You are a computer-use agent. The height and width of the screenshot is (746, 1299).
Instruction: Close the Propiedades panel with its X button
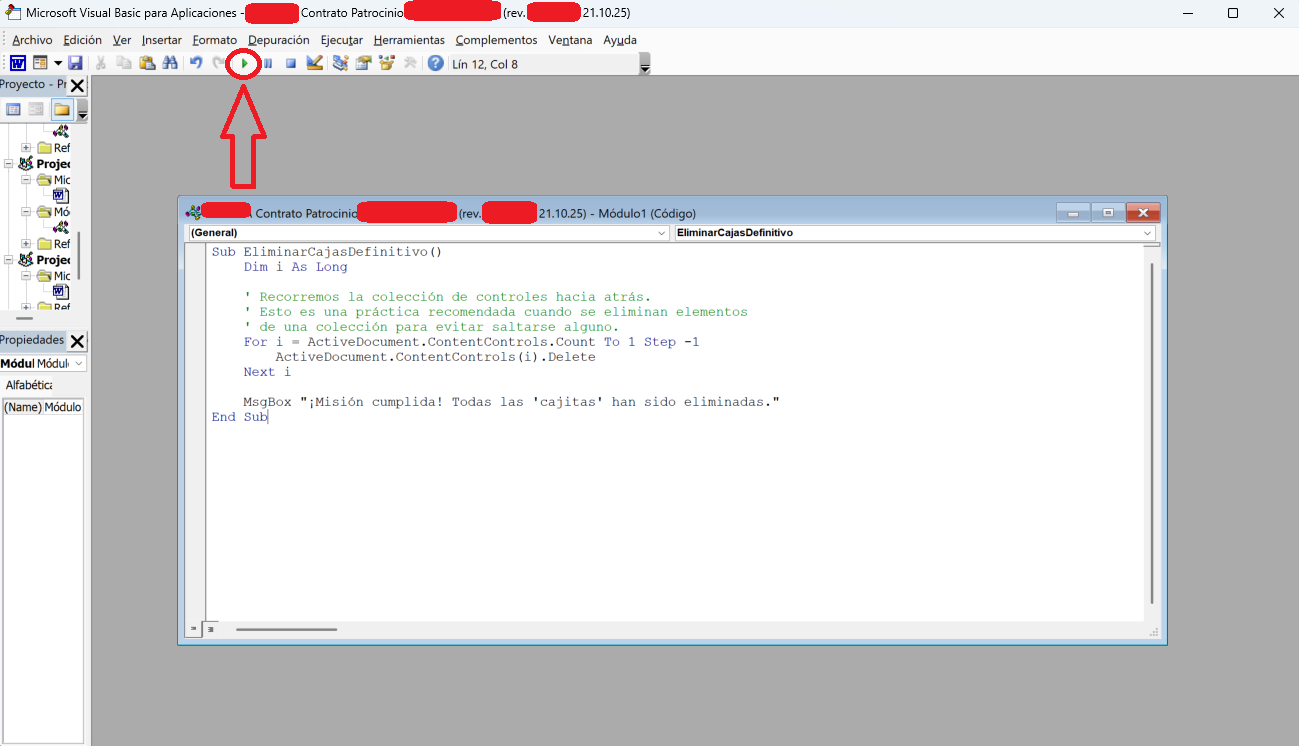[x=78, y=340]
